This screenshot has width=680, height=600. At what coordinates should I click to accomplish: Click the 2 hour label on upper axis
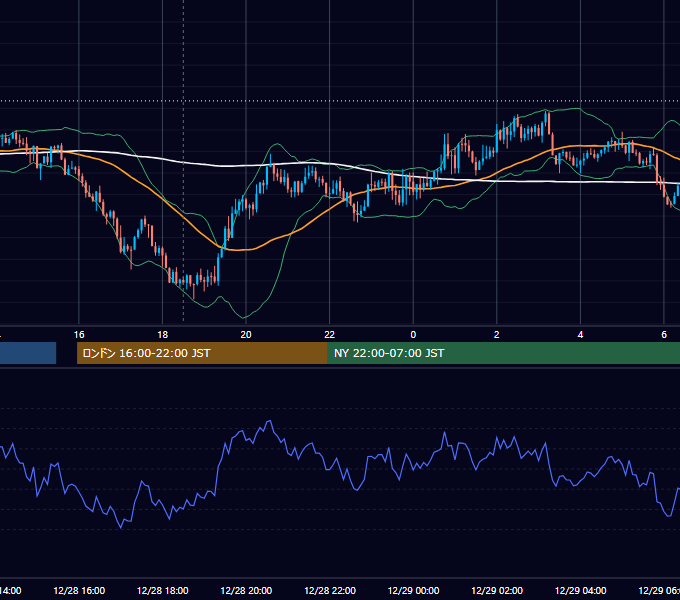(x=497, y=335)
